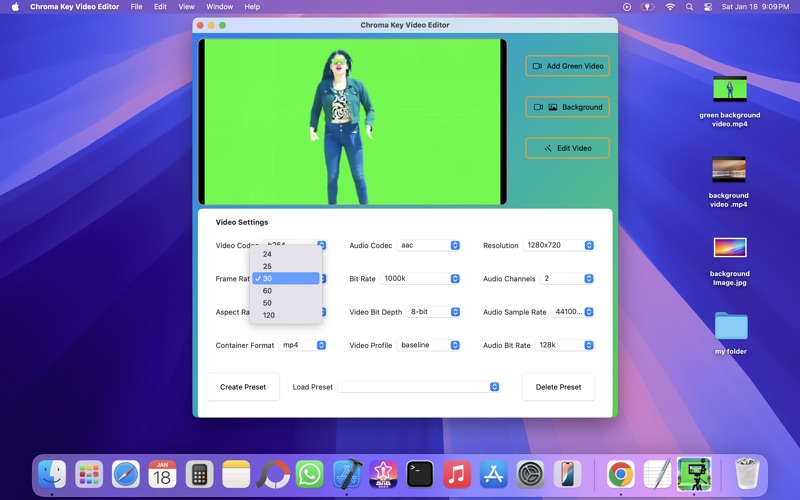Screen dimensions: 800x500
Task: Open the Resolution 1280x720 dropdown
Action: click(559, 245)
